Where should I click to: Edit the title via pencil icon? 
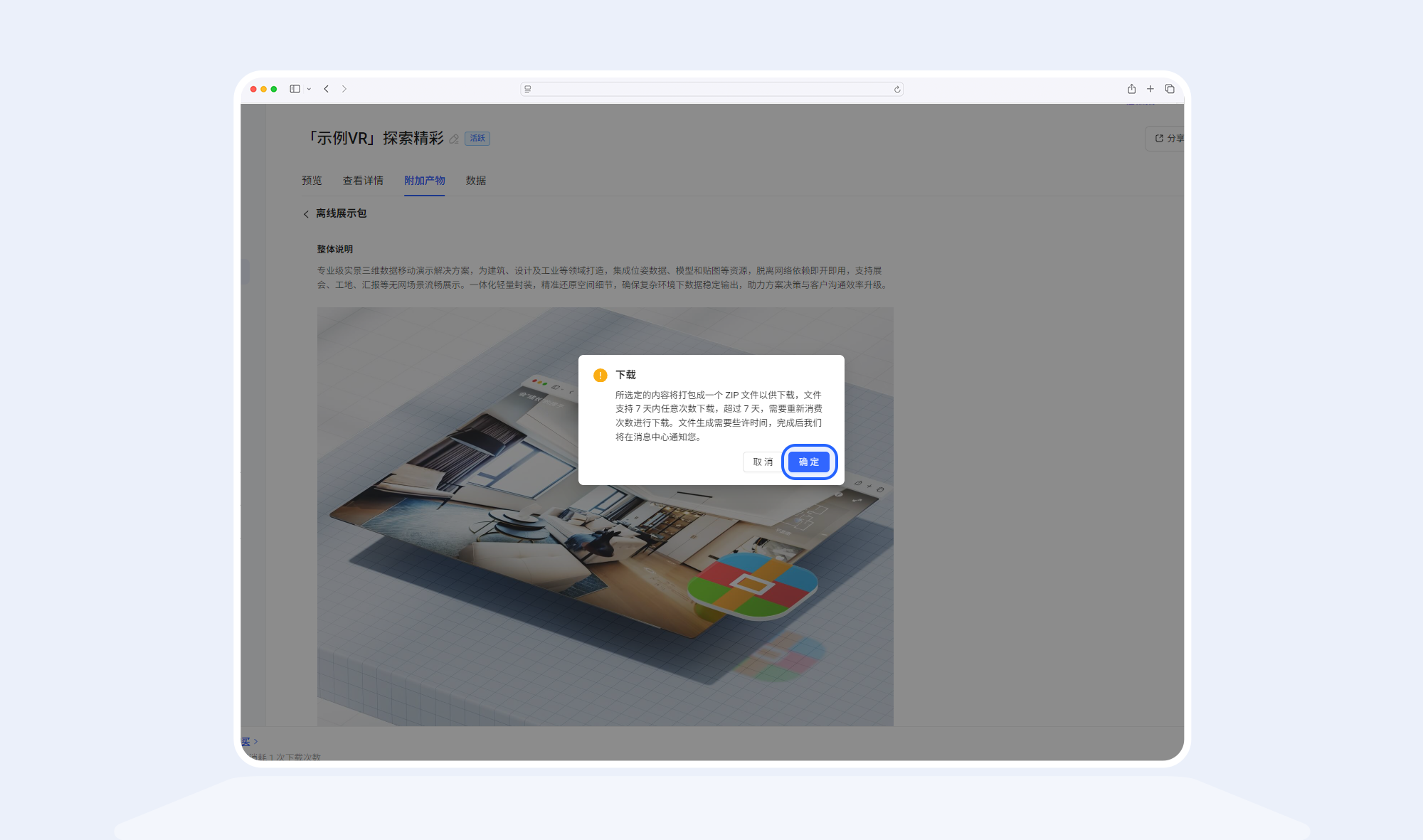454,139
